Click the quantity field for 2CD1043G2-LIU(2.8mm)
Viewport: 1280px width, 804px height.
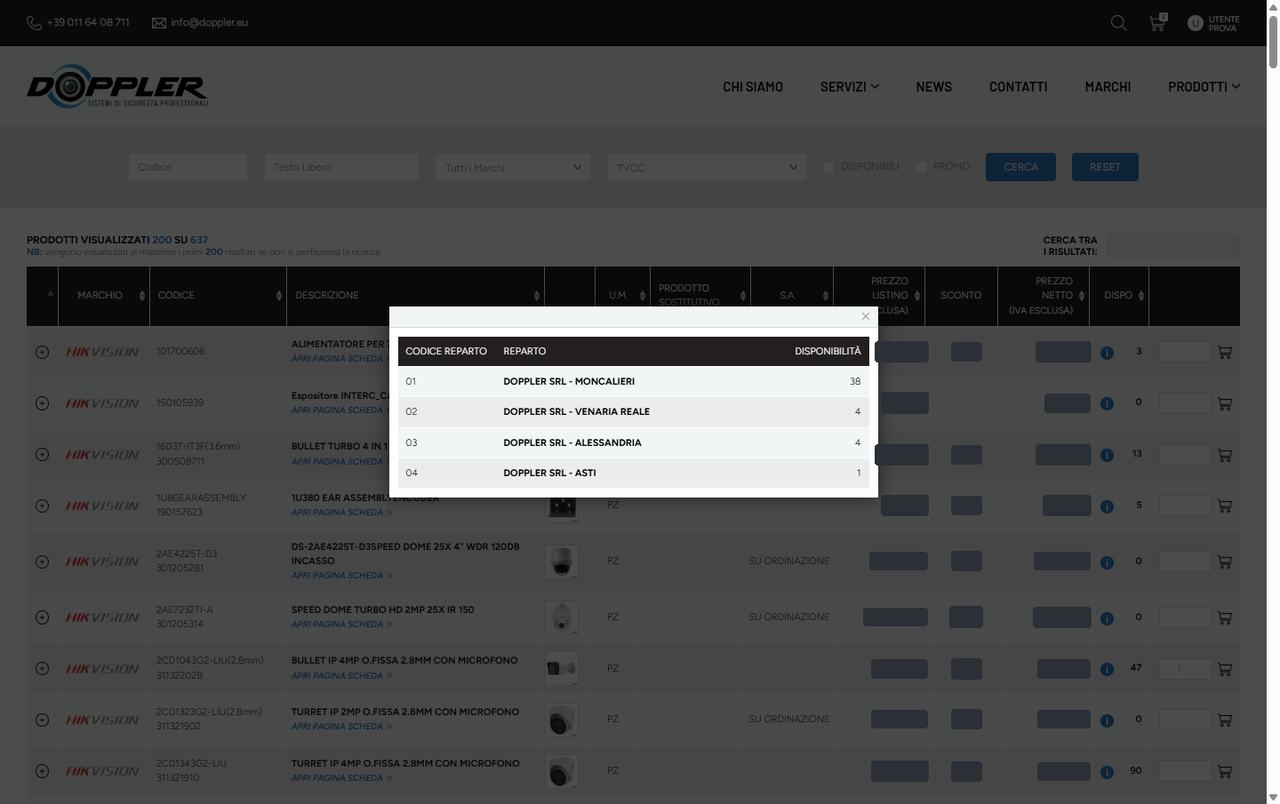1185,669
